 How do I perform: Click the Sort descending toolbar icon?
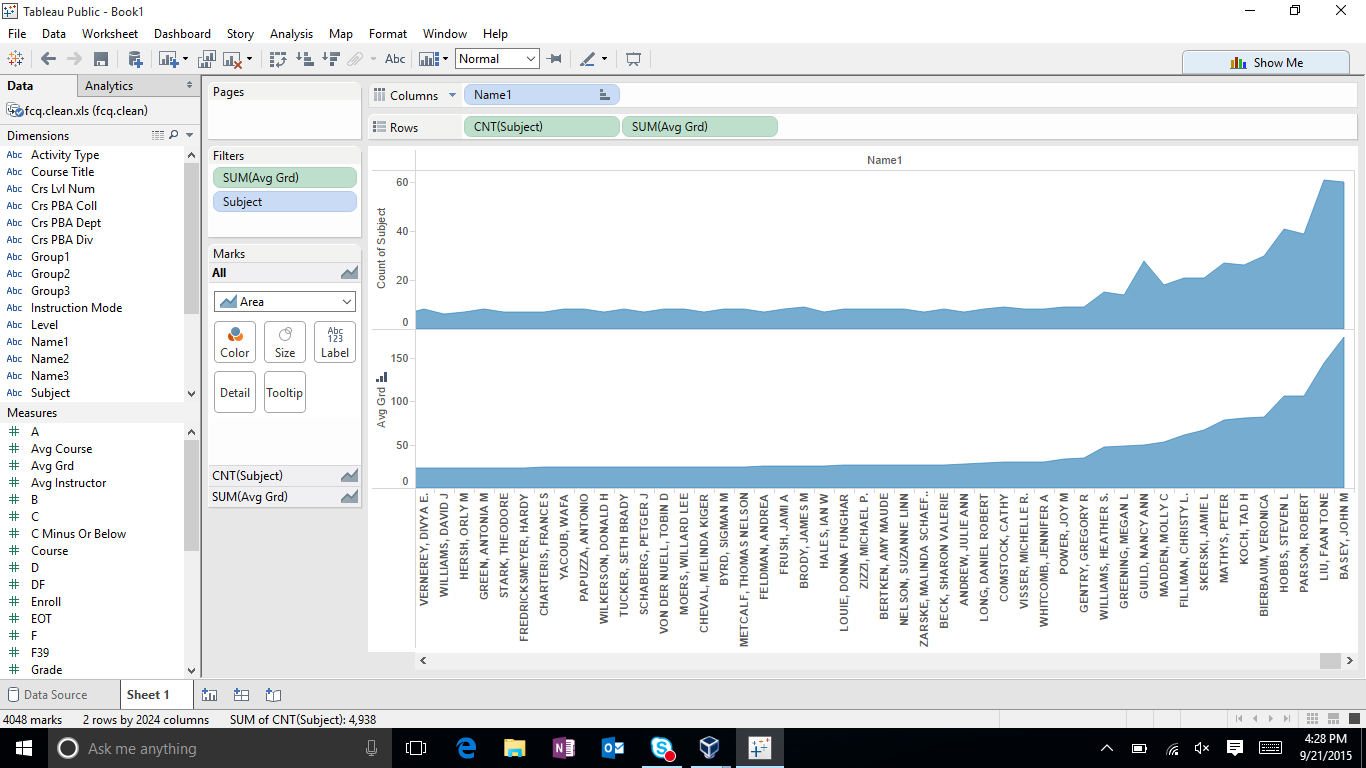(x=330, y=59)
